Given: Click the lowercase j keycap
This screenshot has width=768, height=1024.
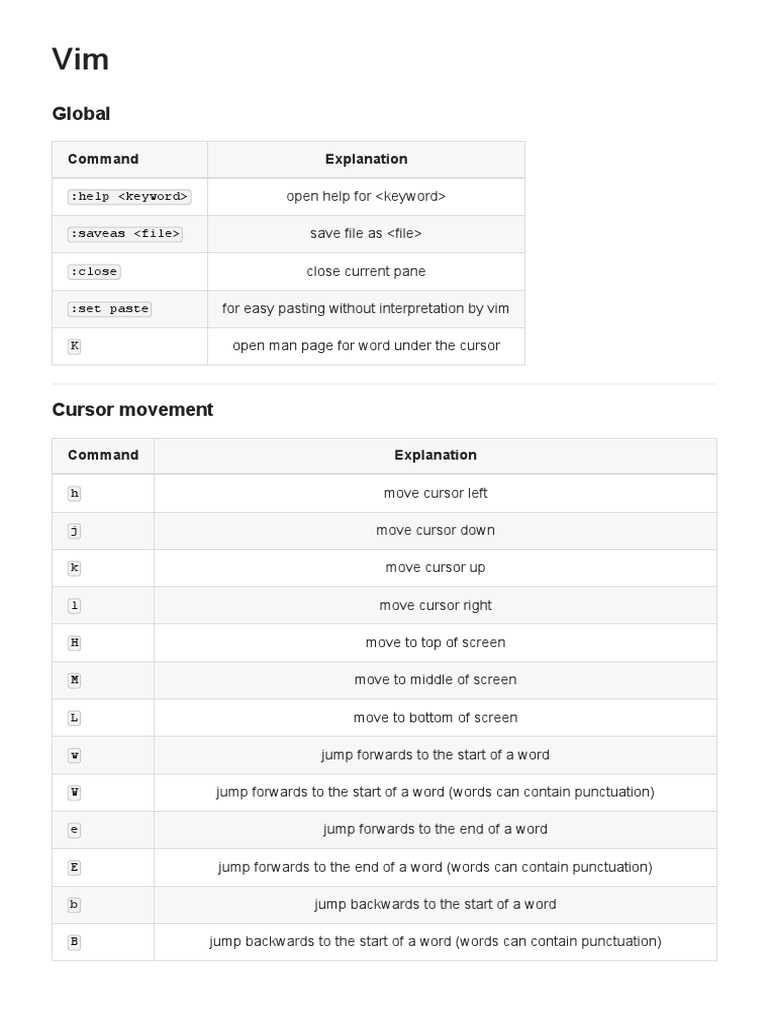Looking at the screenshot, I should pyautogui.click(x=74, y=531).
